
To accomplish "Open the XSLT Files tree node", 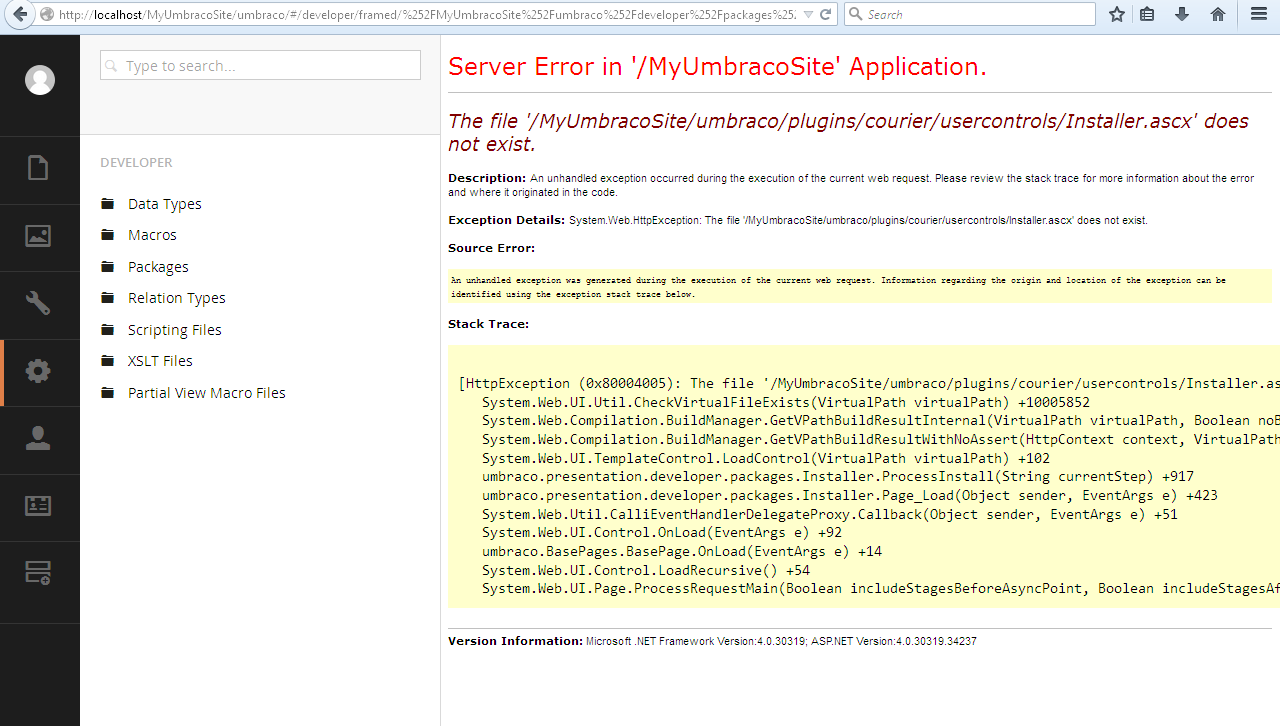I will [160, 361].
